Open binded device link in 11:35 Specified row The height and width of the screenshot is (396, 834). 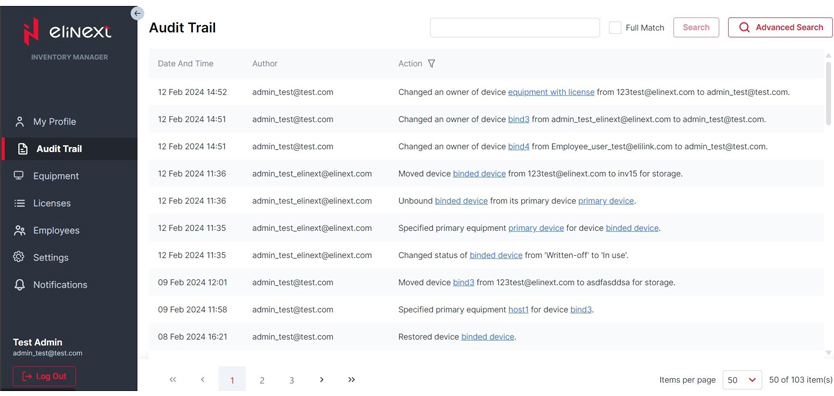[632, 228]
